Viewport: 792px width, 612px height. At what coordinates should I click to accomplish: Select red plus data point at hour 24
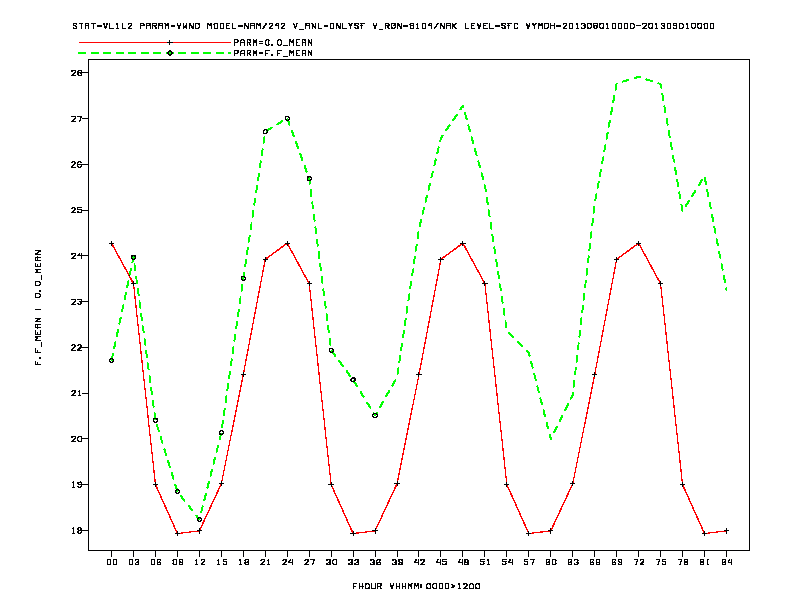click(x=287, y=244)
